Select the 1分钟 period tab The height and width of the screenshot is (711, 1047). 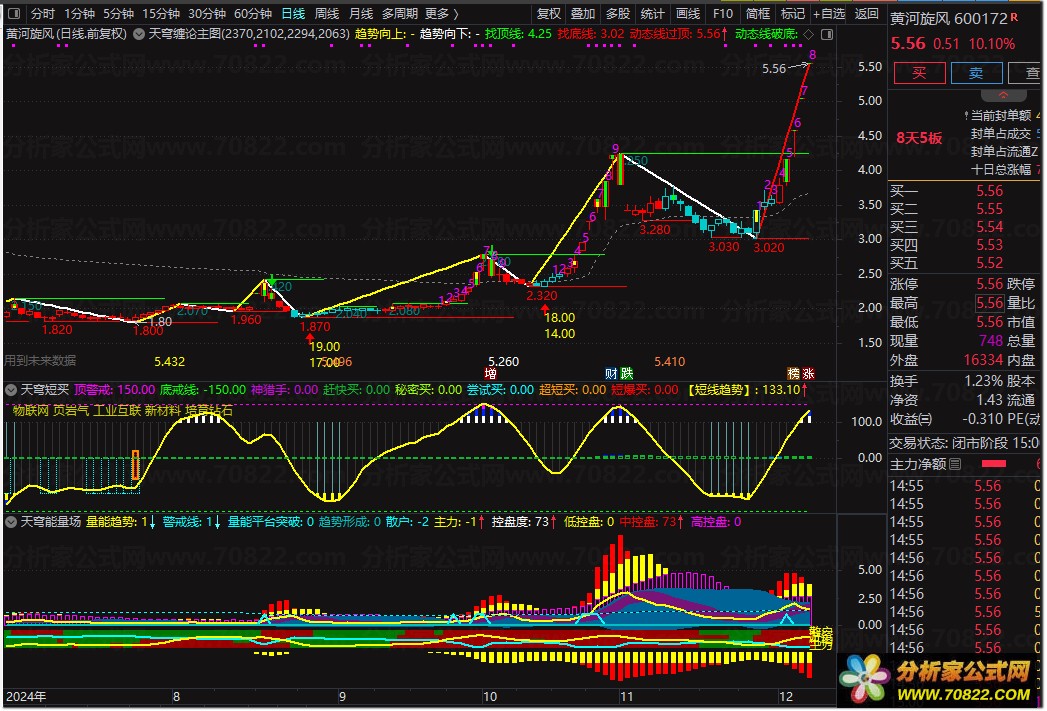[79, 13]
